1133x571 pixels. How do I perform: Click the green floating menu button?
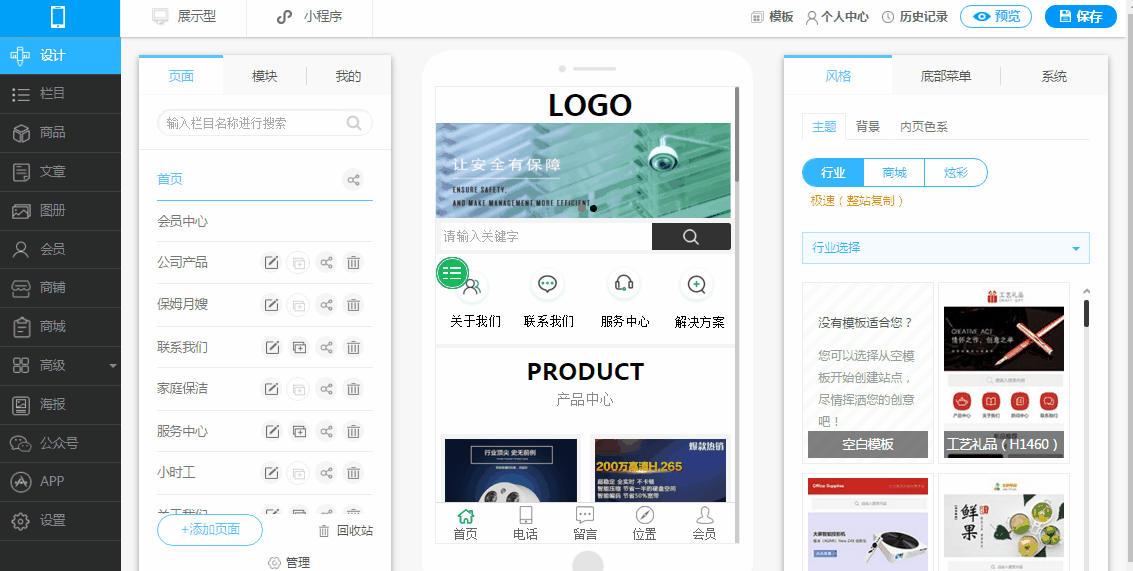tap(452, 273)
